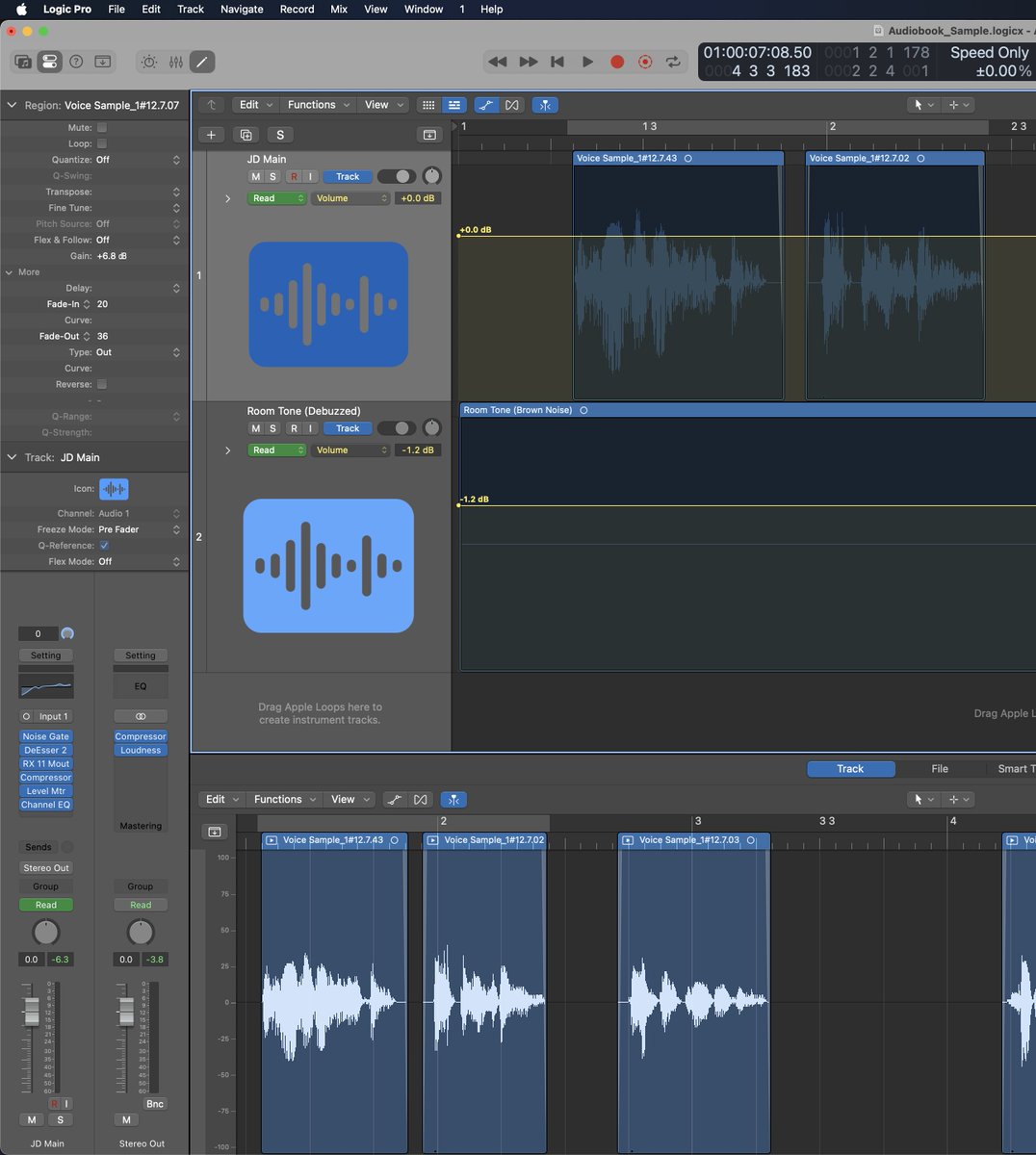Click the Stereo Out channel volume fader
Image resolution: width=1036 pixels, height=1155 pixels.
point(126,1012)
